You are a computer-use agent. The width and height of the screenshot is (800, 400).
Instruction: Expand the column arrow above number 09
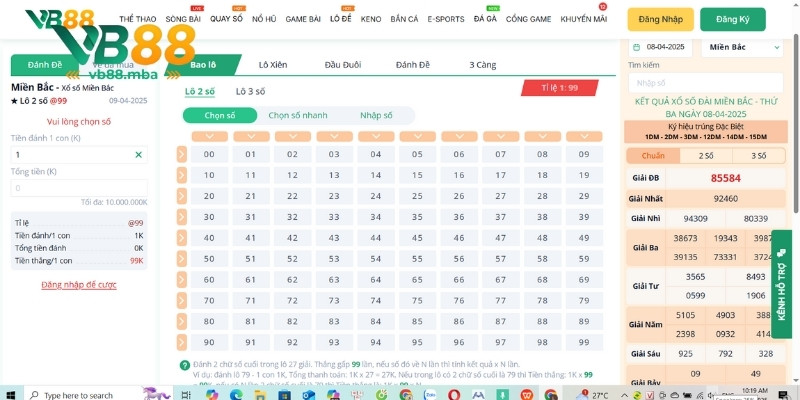(x=579, y=136)
